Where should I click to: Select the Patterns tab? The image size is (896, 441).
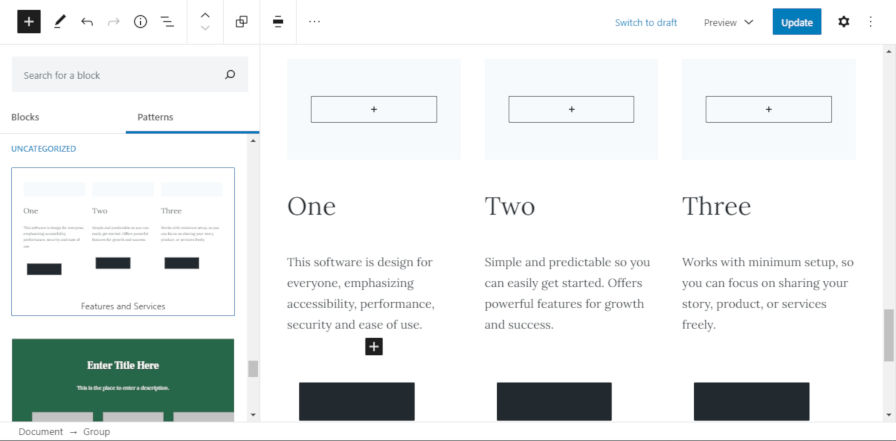click(x=155, y=117)
